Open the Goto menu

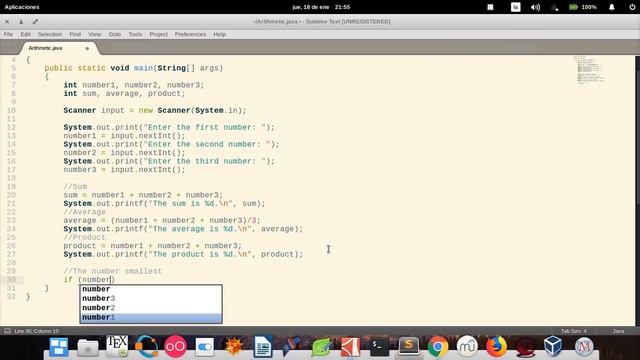click(x=115, y=34)
